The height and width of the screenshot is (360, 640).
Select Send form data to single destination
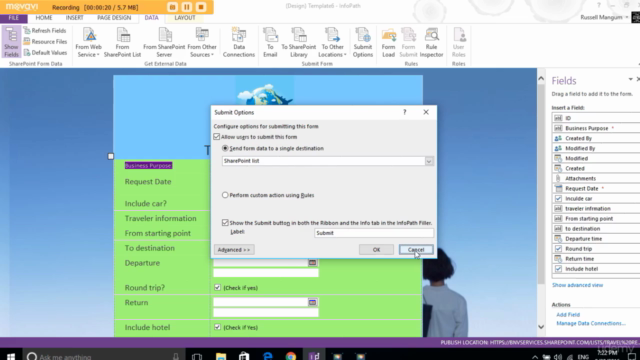(x=225, y=148)
